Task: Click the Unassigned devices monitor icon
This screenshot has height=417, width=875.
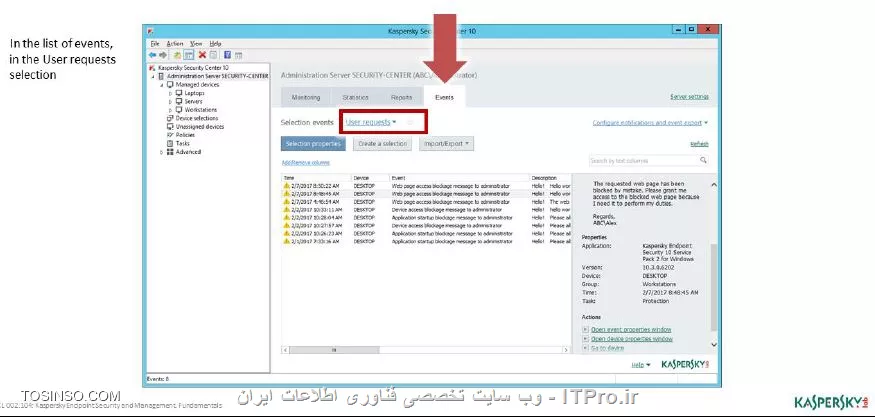Action: 170,127
